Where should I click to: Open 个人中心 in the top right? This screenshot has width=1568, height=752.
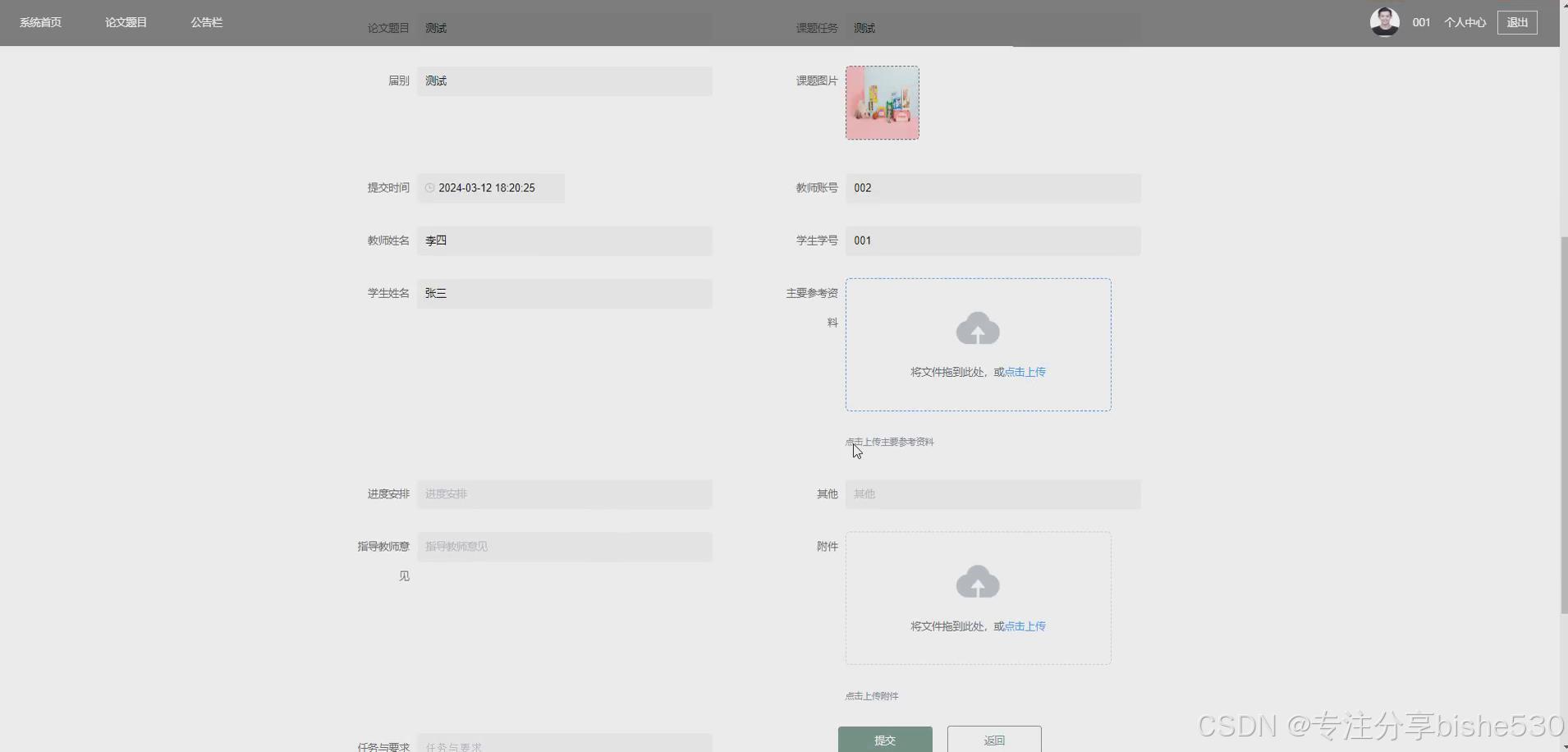pyautogui.click(x=1466, y=22)
